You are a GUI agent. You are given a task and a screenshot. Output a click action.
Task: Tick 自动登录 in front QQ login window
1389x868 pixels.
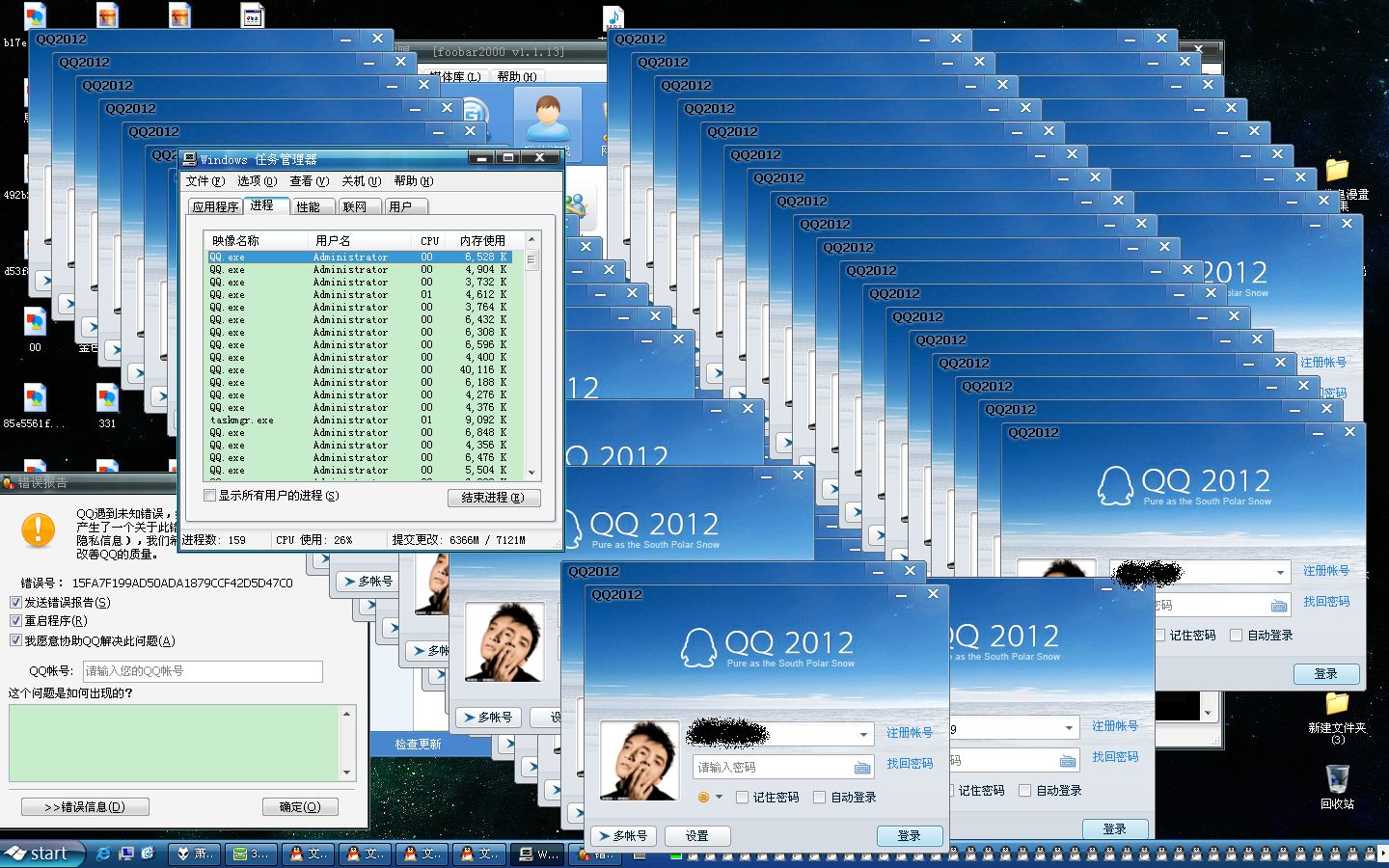click(819, 797)
